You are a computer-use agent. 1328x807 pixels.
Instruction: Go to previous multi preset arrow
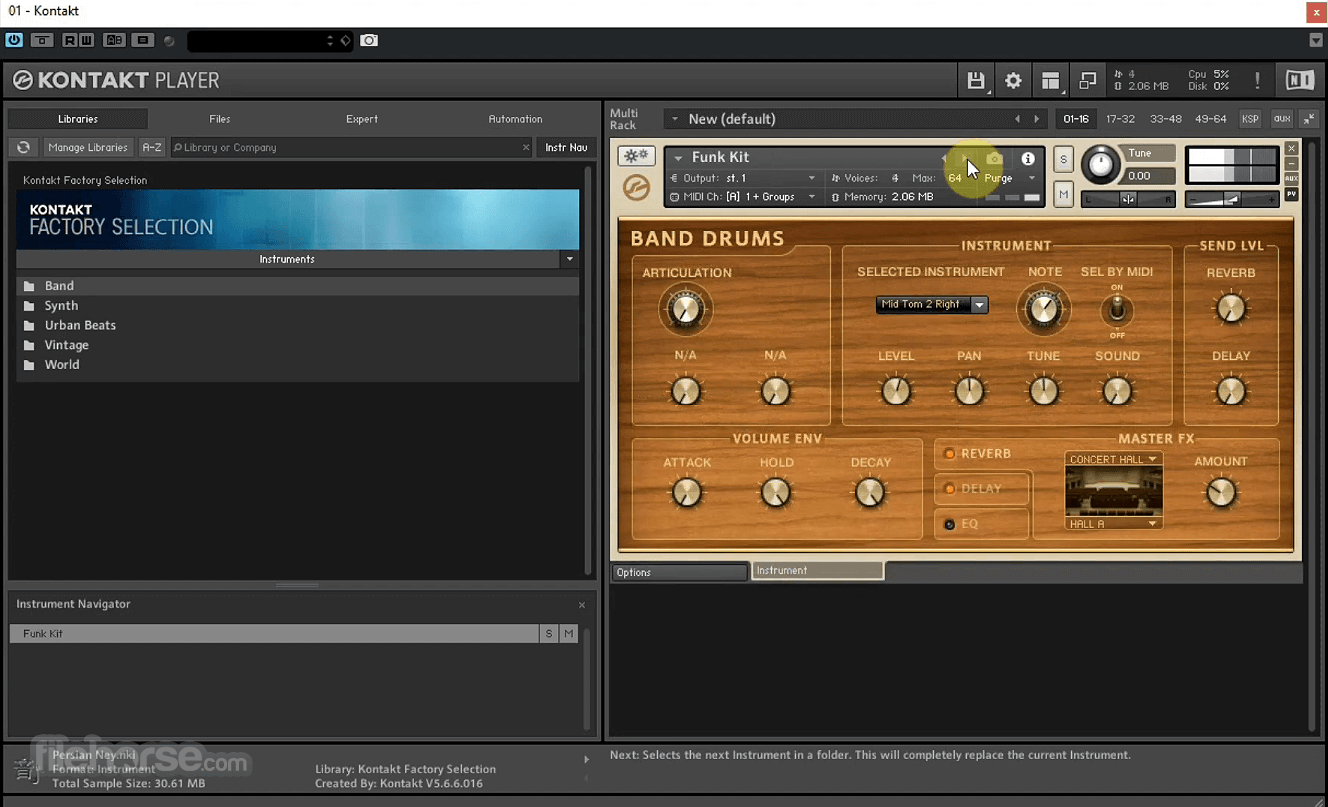pos(1017,119)
